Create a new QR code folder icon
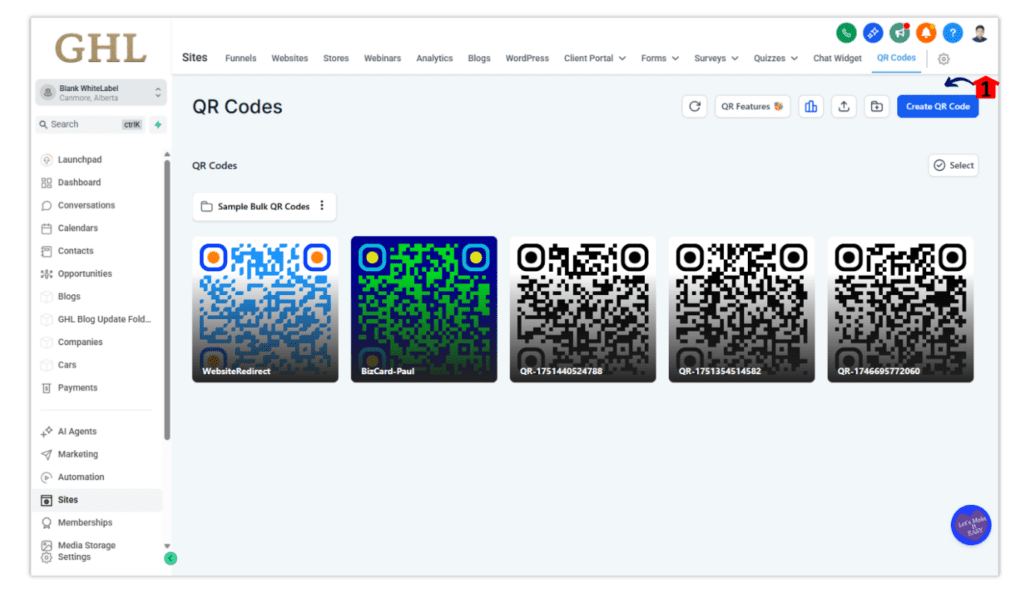The width and height of the screenshot is (1024, 596). (x=874, y=106)
